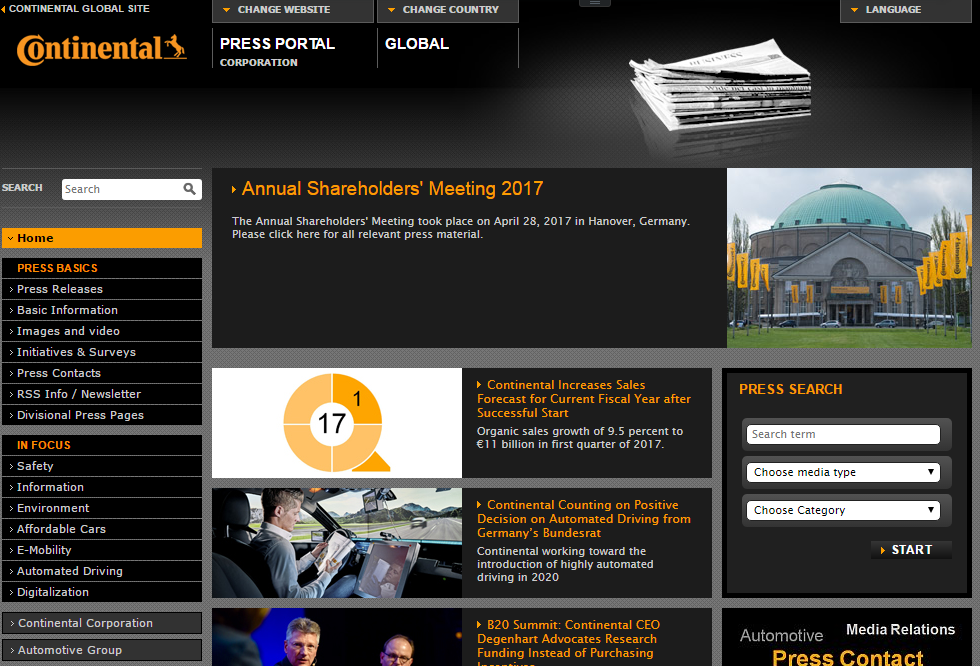
Task: Open Annual Shareholders' Meeting 2017 headline
Action: [x=392, y=189]
